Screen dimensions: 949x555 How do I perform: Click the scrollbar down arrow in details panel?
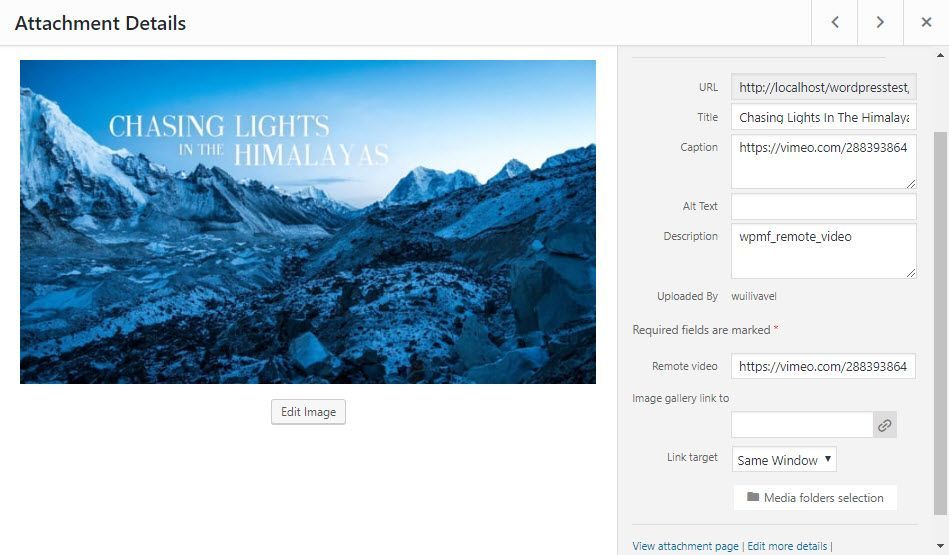(941, 546)
